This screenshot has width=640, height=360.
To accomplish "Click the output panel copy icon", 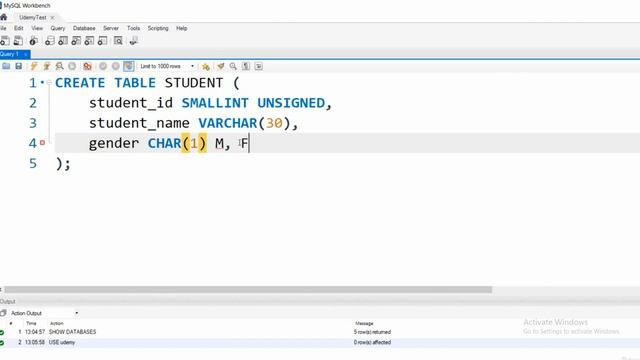I will [3, 313].
